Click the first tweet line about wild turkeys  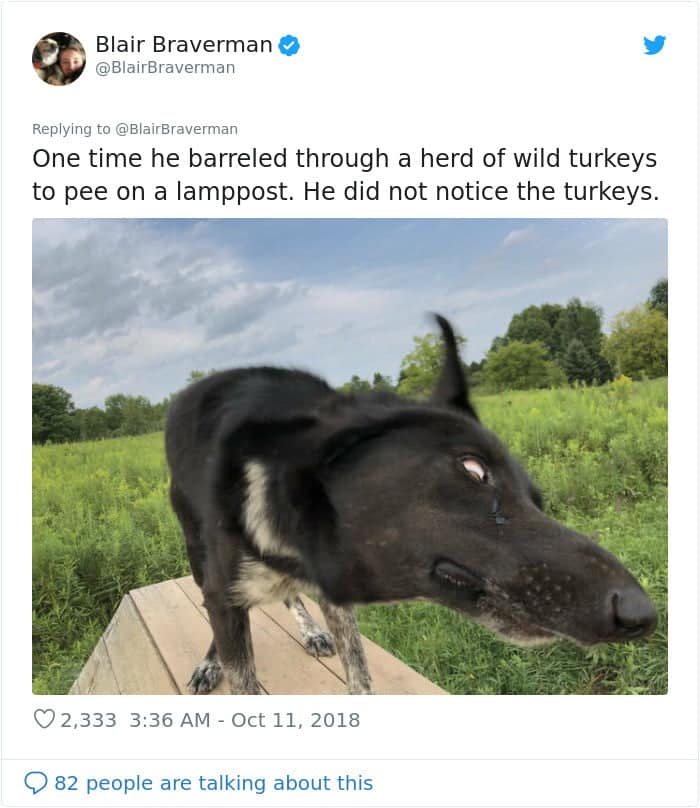[x=344, y=160]
